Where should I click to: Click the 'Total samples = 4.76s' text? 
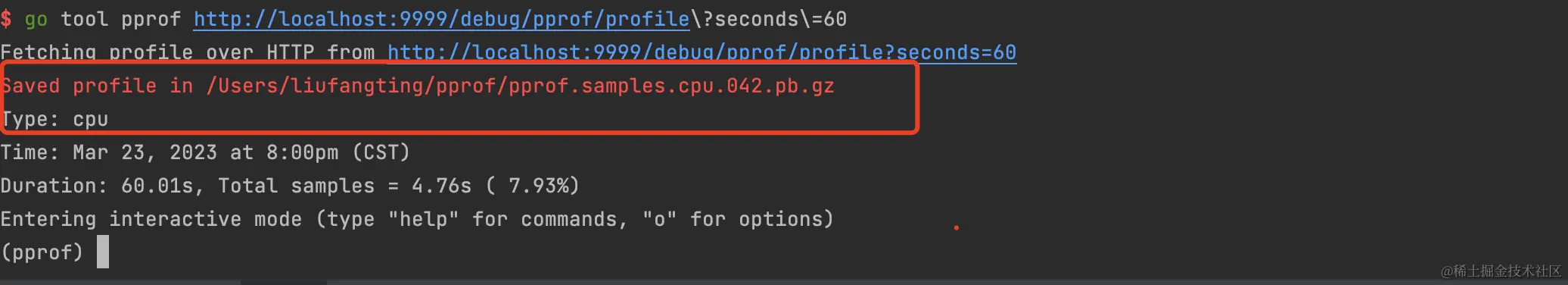344,186
